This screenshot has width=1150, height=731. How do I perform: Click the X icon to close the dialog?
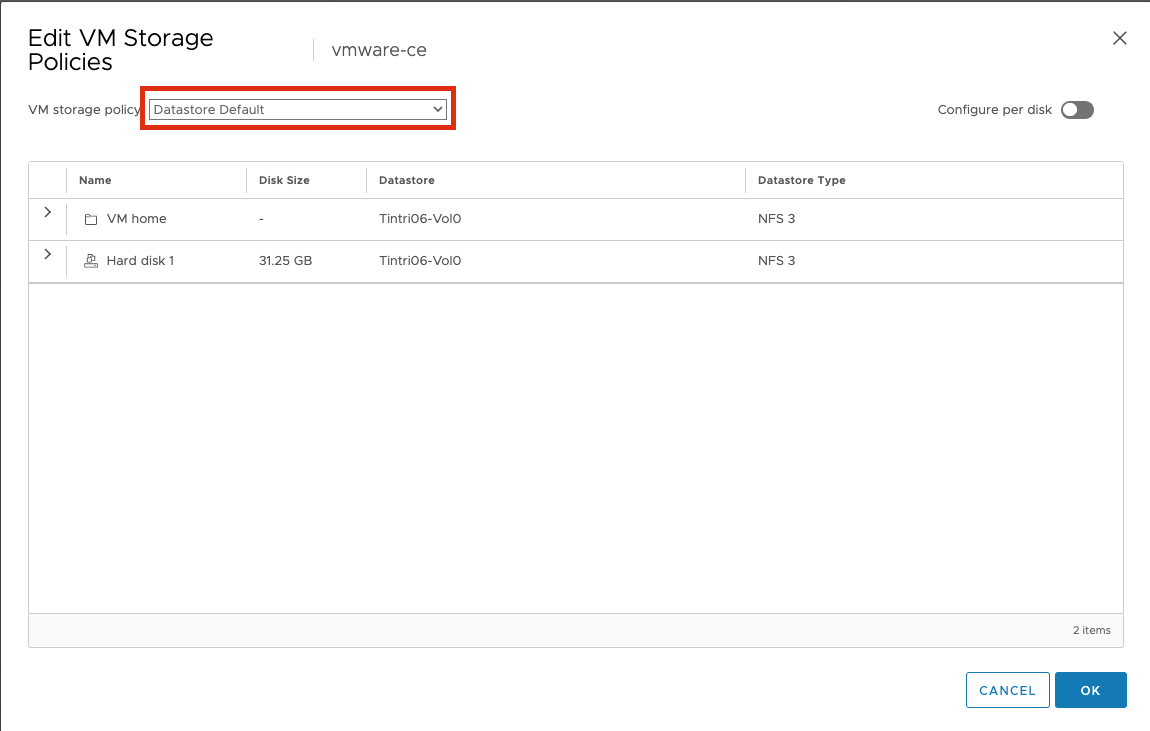click(x=1119, y=38)
